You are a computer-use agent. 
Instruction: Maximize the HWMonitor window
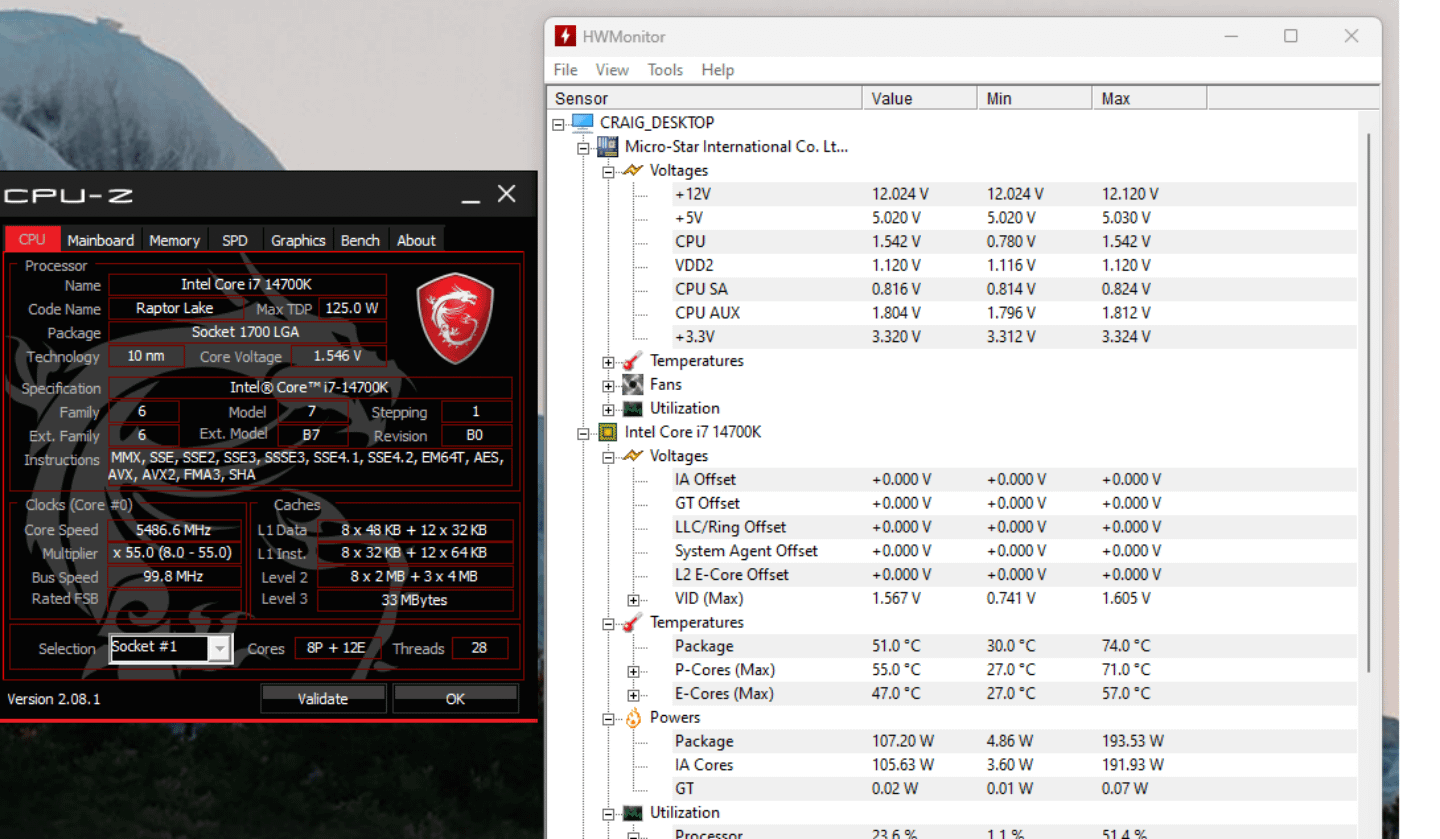coord(1291,36)
